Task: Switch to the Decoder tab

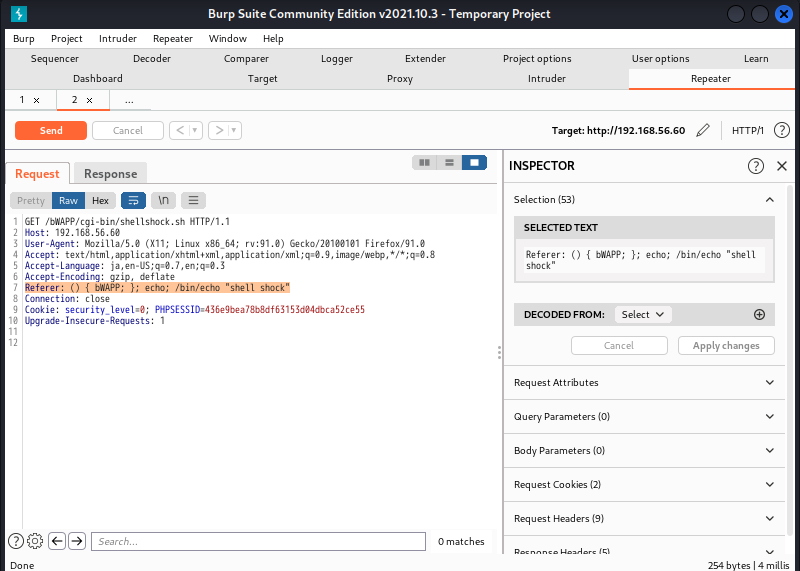Action: pos(152,59)
